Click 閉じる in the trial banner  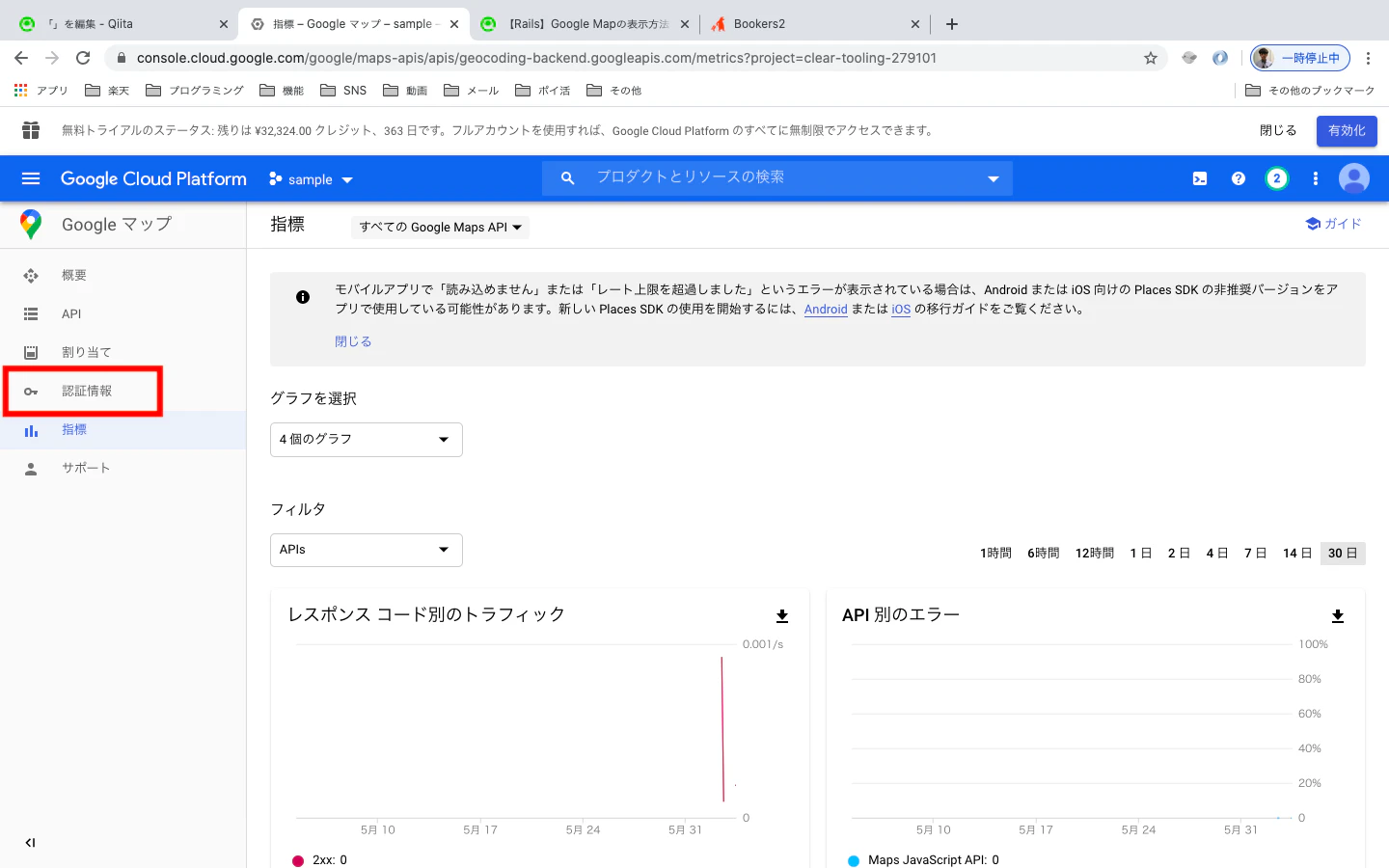[1278, 130]
